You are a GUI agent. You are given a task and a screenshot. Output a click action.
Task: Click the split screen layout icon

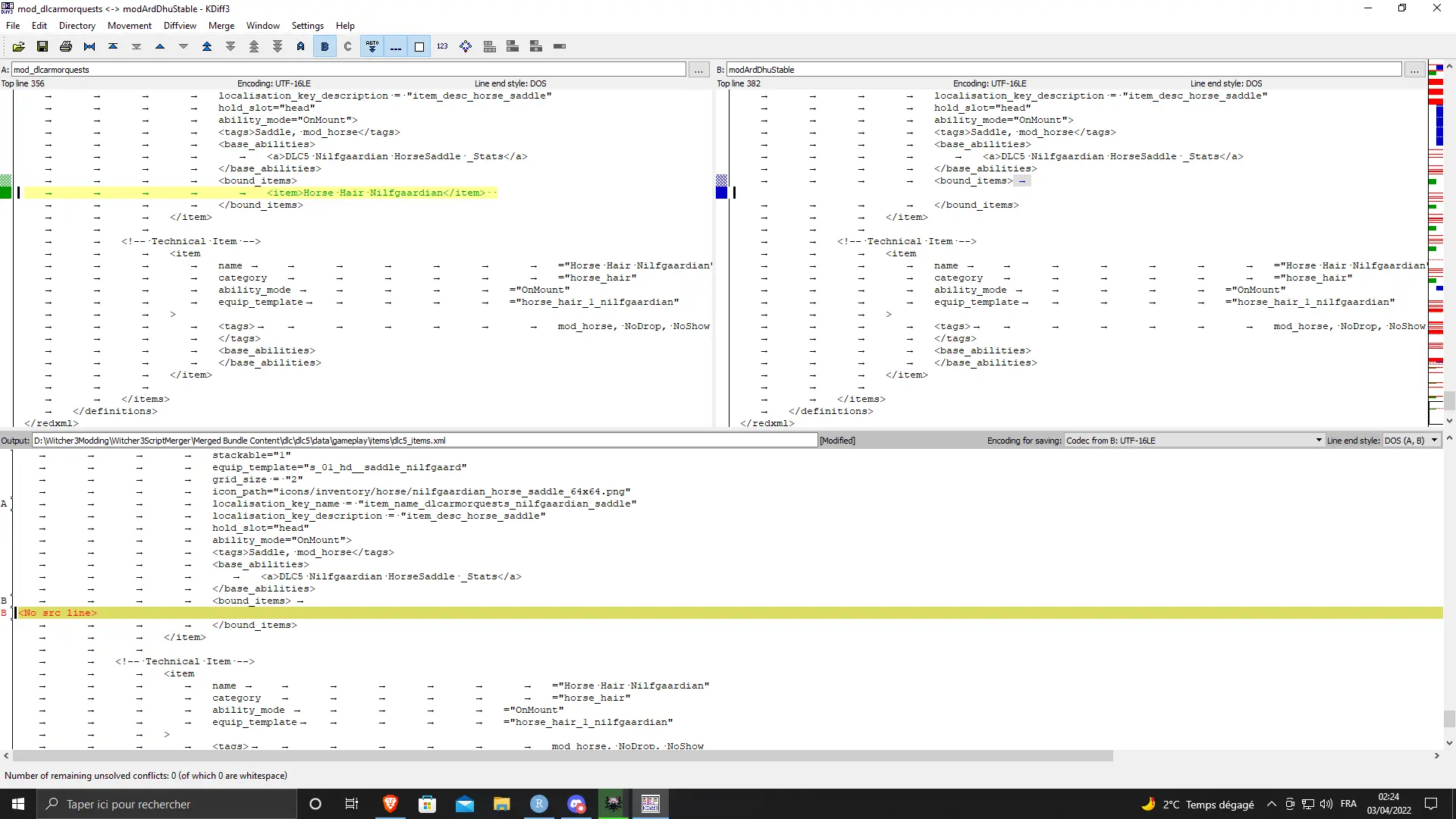click(489, 46)
